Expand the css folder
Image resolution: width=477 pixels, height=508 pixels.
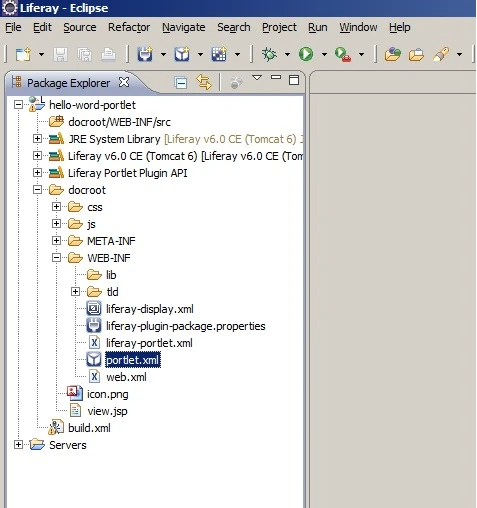pos(56,207)
